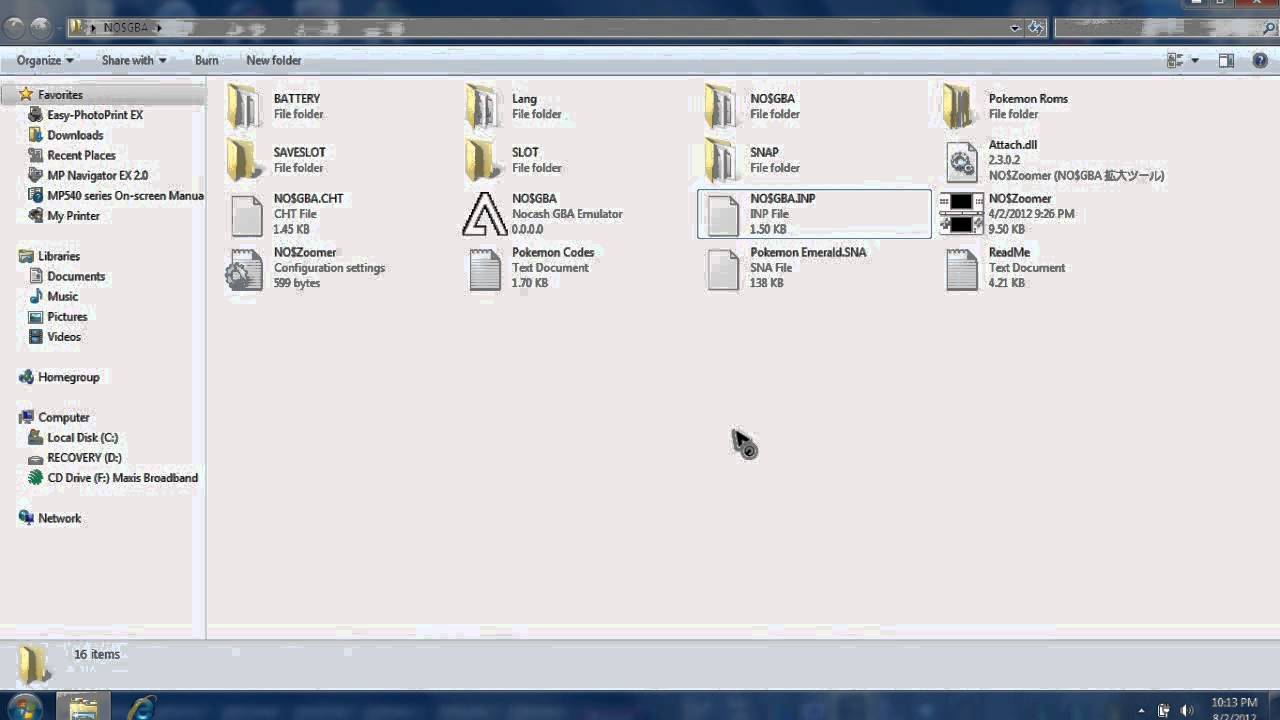1280x720 pixels.
Task: Select the NO$GBA.INP file icon
Action: pyautogui.click(x=722, y=215)
